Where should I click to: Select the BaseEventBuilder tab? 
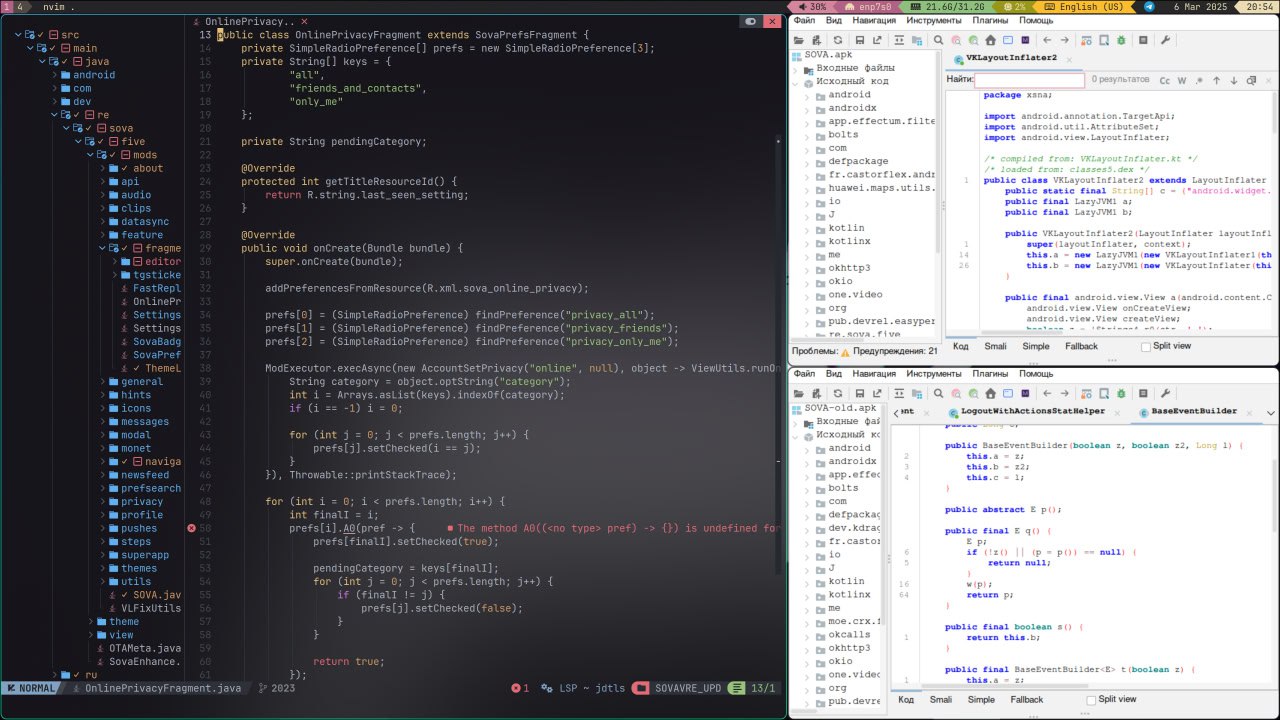(x=1194, y=411)
